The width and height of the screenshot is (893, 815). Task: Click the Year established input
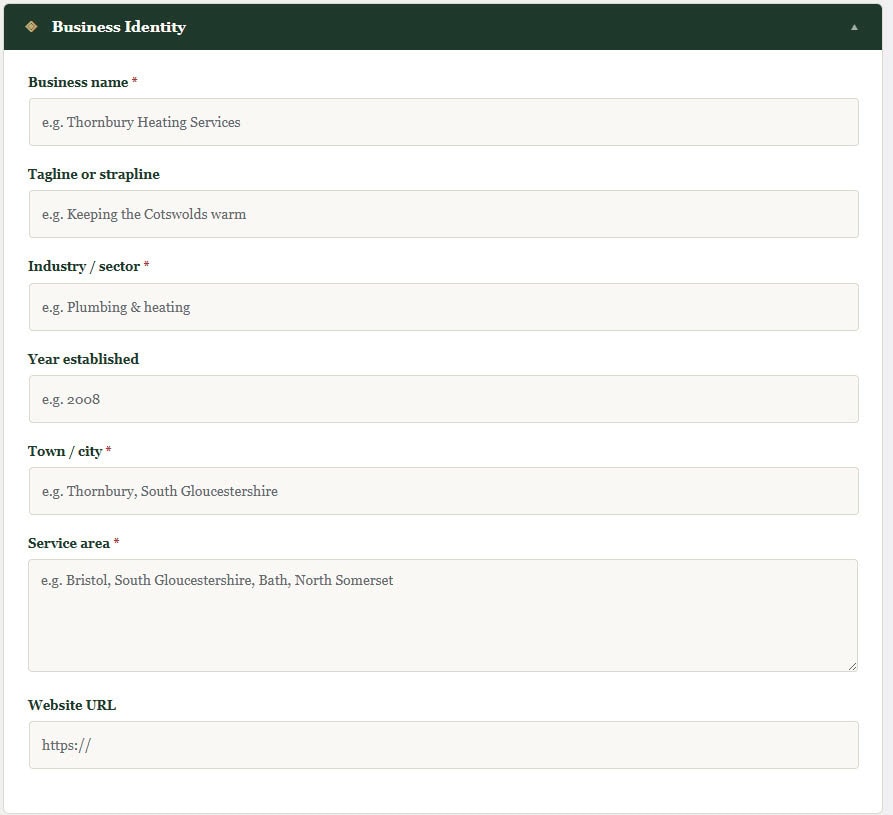click(443, 399)
